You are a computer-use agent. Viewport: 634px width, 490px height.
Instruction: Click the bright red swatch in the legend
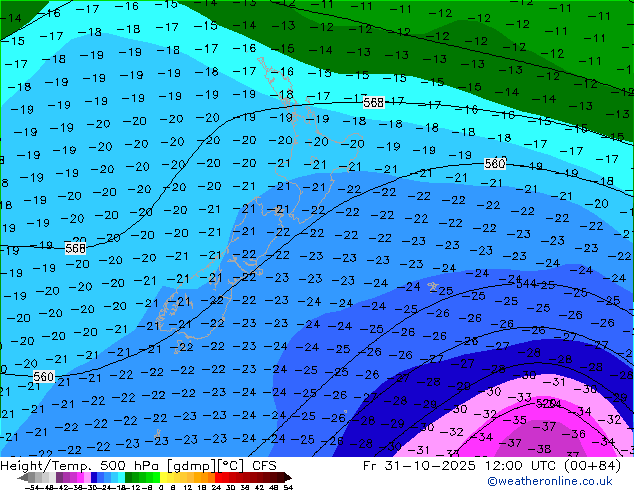(218, 477)
